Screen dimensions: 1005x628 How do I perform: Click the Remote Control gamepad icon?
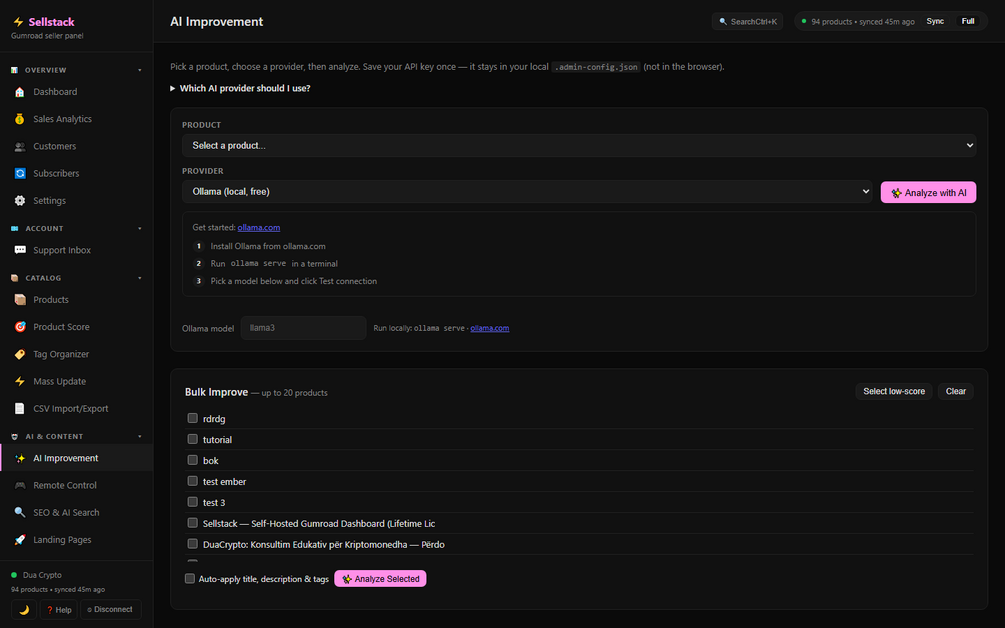tap(20, 486)
